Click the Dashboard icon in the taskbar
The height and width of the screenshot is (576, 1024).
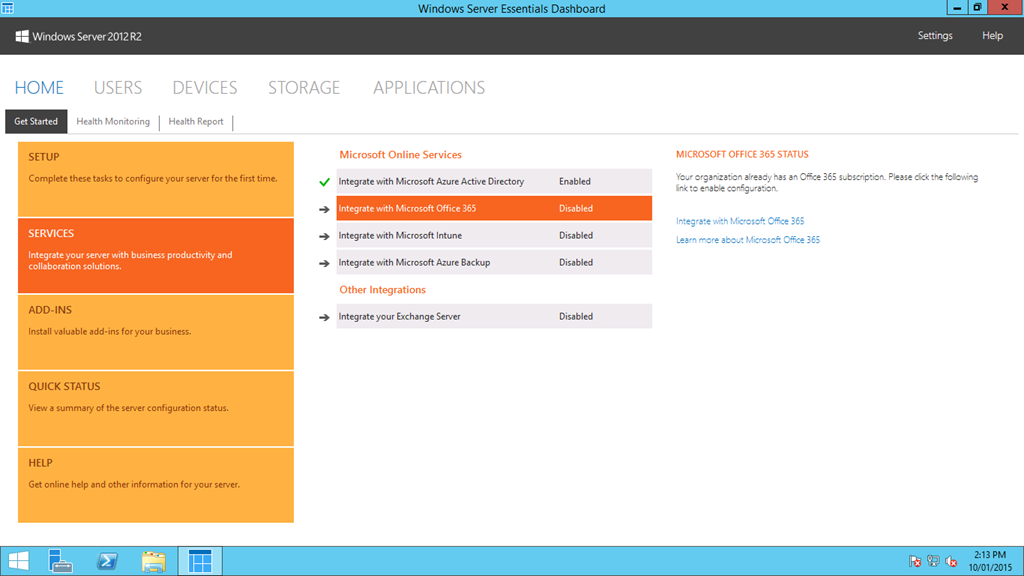(200, 561)
